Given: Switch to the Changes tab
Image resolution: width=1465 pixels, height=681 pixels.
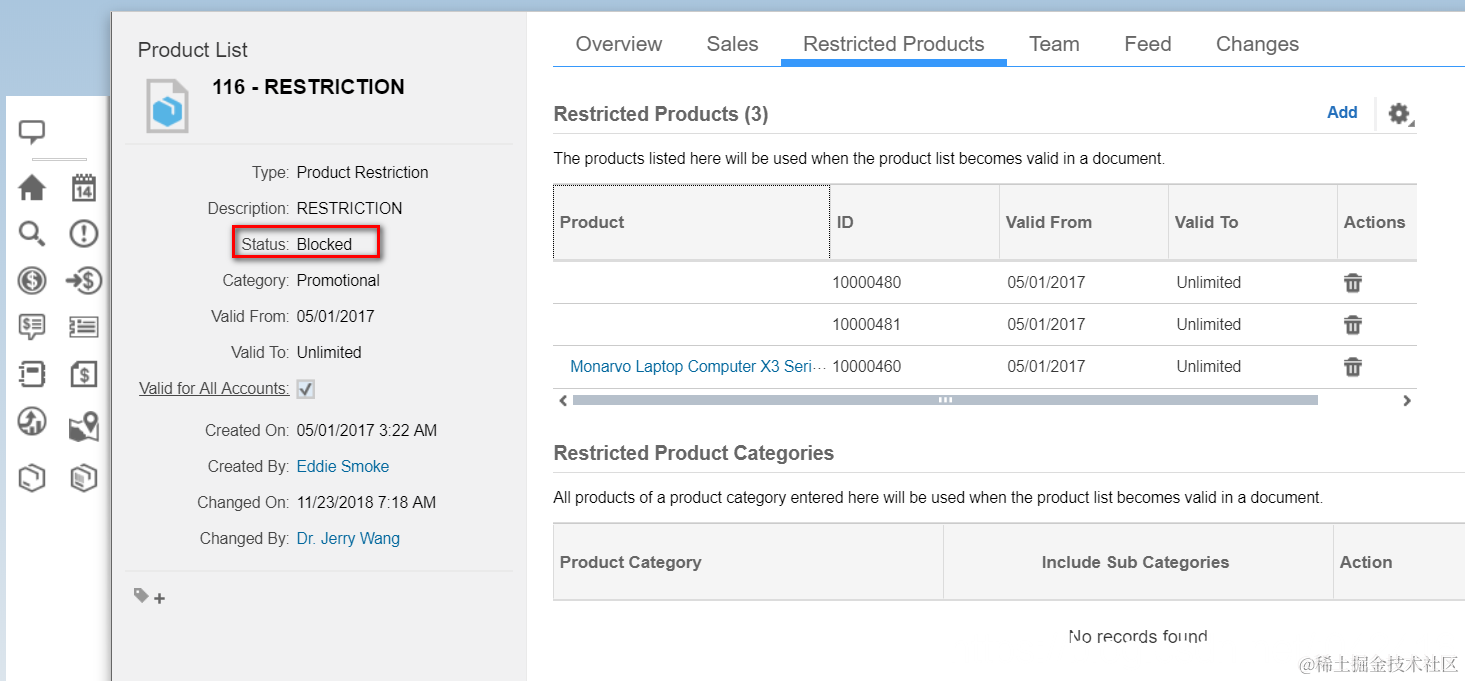Looking at the screenshot, I should click(1257, 44).
